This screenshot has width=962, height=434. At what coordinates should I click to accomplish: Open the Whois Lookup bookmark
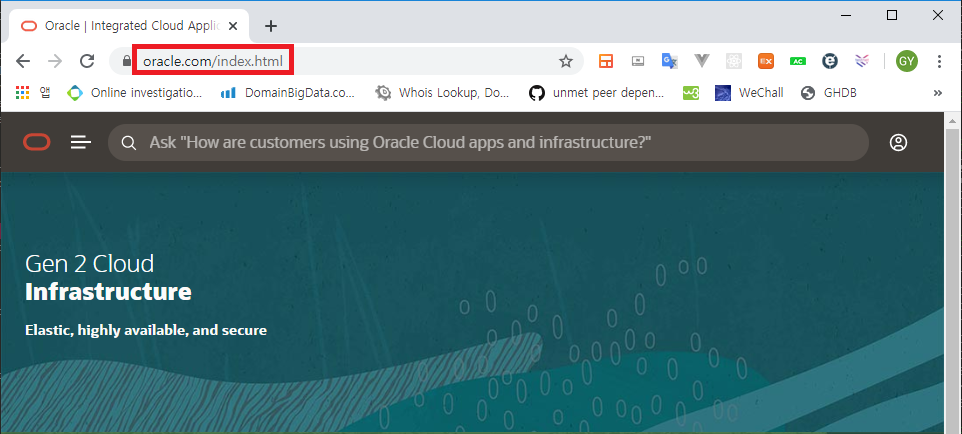click(442, 93)
